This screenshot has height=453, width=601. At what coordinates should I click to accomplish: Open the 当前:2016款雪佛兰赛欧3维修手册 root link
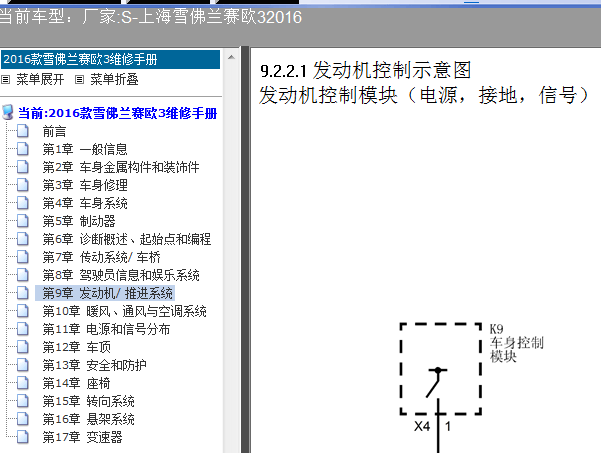118,113
